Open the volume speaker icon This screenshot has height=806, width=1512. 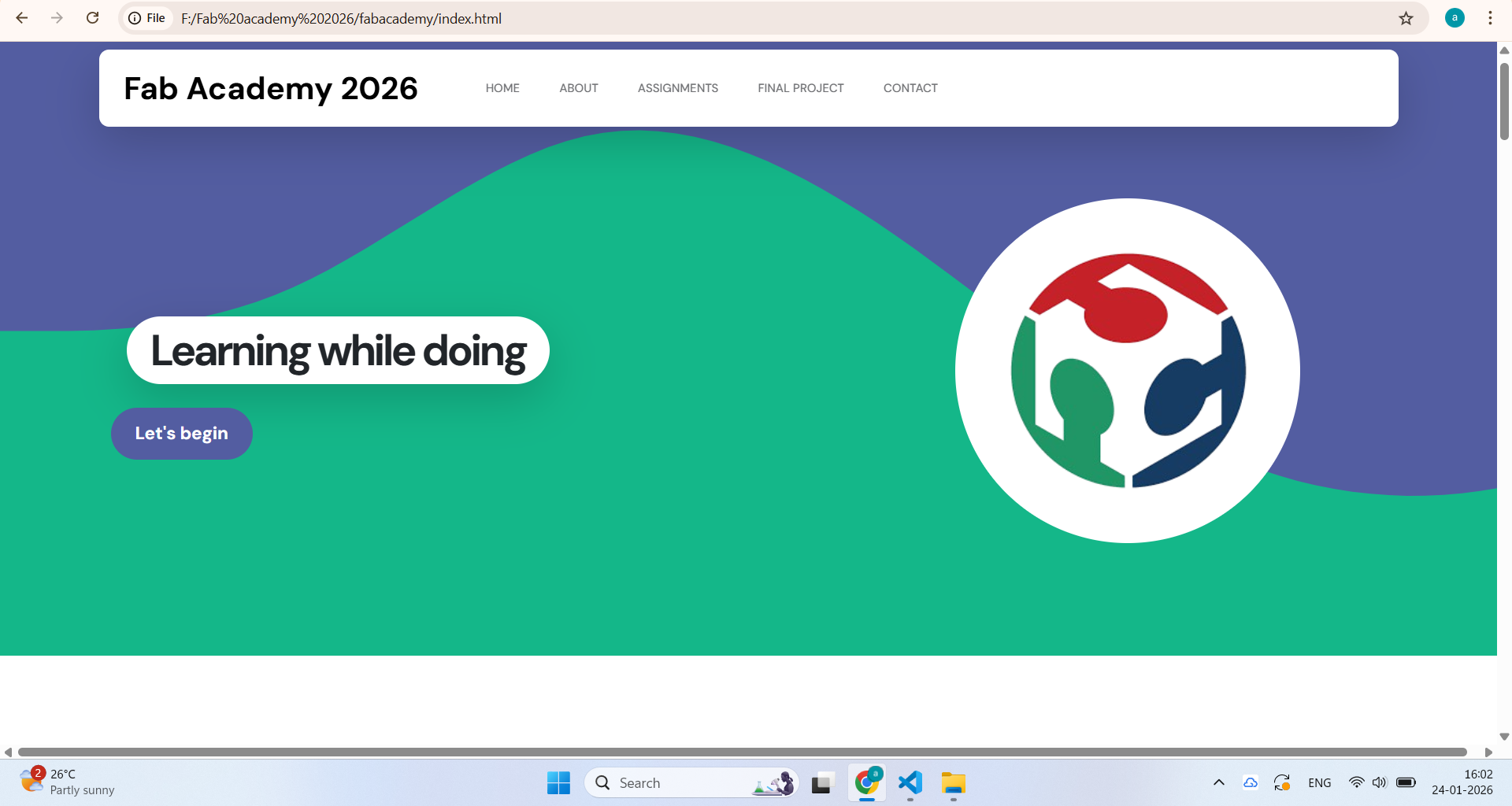pyautogui.click(x=1379, y=782)
